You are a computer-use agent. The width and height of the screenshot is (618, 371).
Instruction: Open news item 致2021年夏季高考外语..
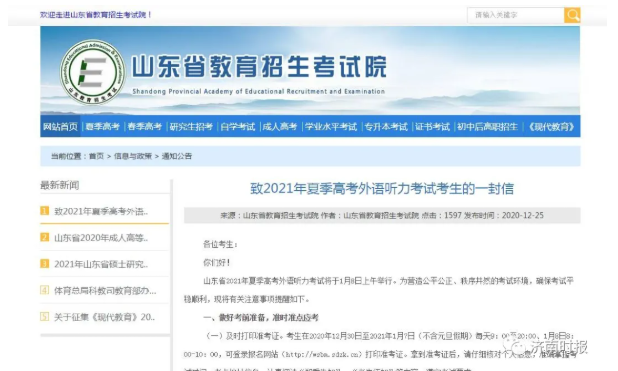[x=101, y=211]
